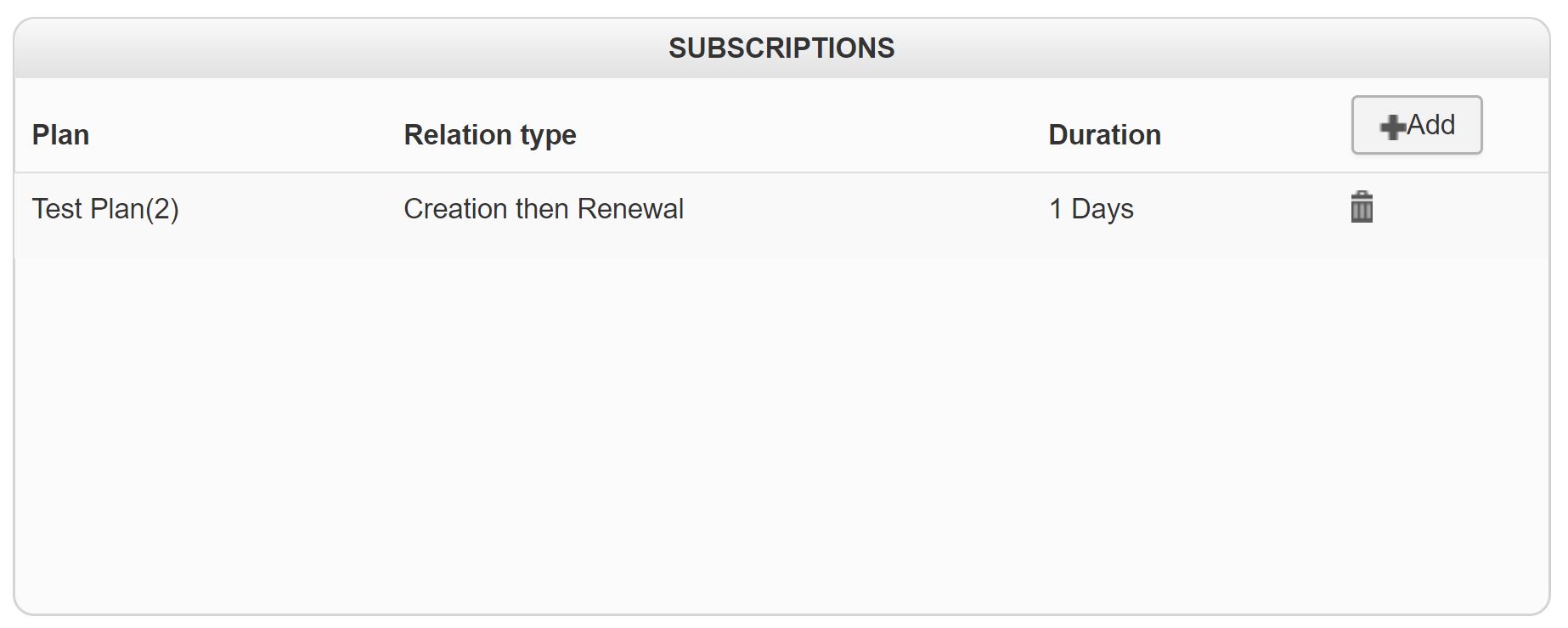Click the word type in Relation type header
Image resolution: width=1568 pixels, height=628 pixels.
(x=548, y=134)
